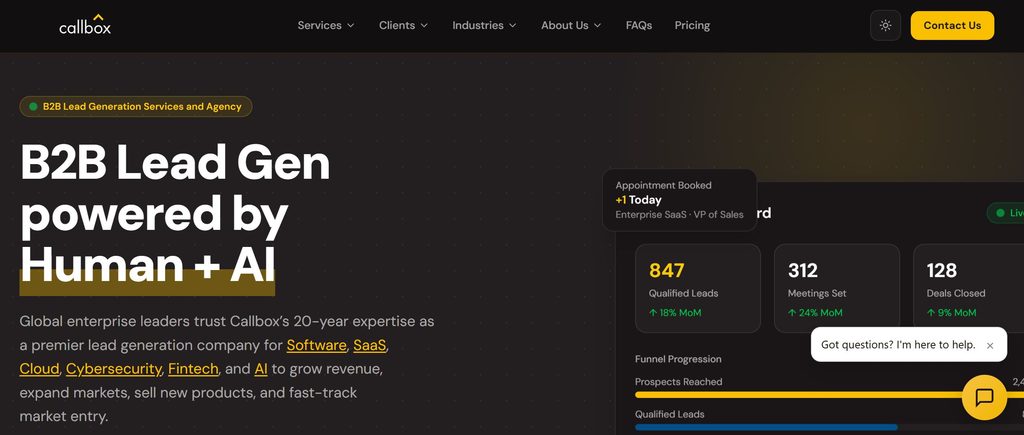Open the Pricing page
1024x435 pixels.
click(692, 25)
